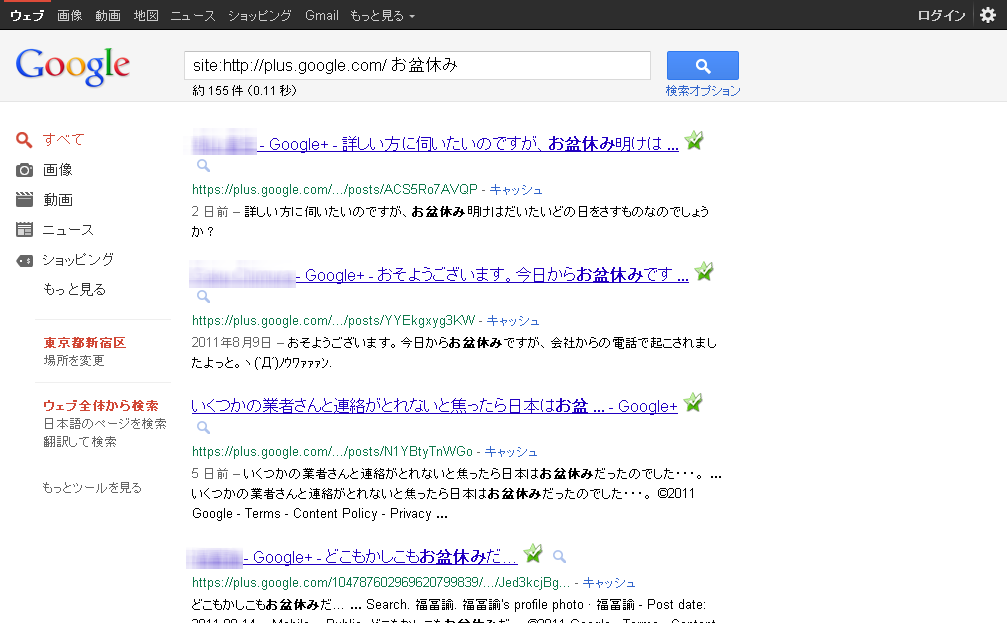Viewport: 1007px width, 623px height.
Task: Select 動画 filter in the left sidebar
Action: 57,200
